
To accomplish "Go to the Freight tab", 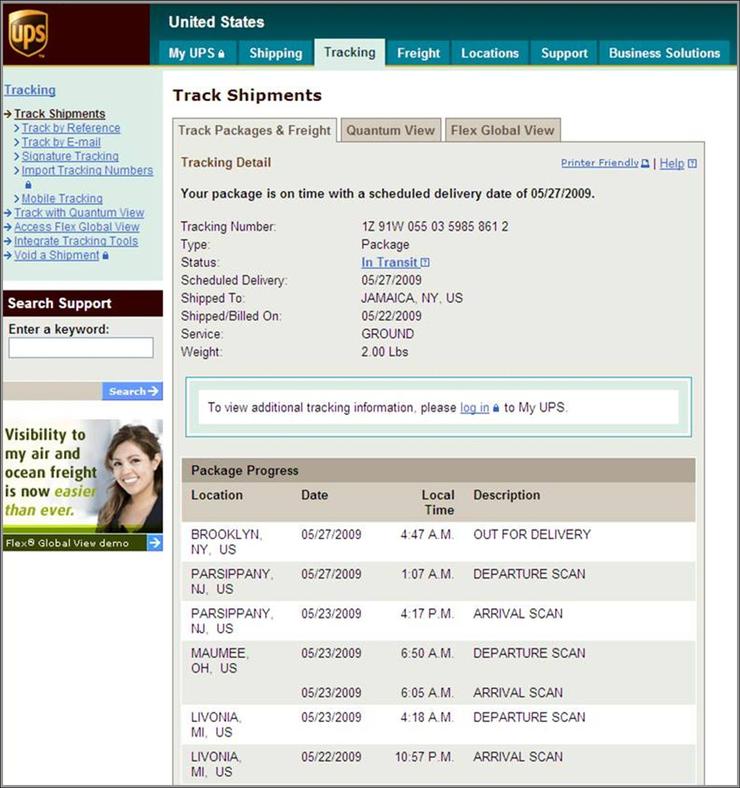I will point(418,53).
